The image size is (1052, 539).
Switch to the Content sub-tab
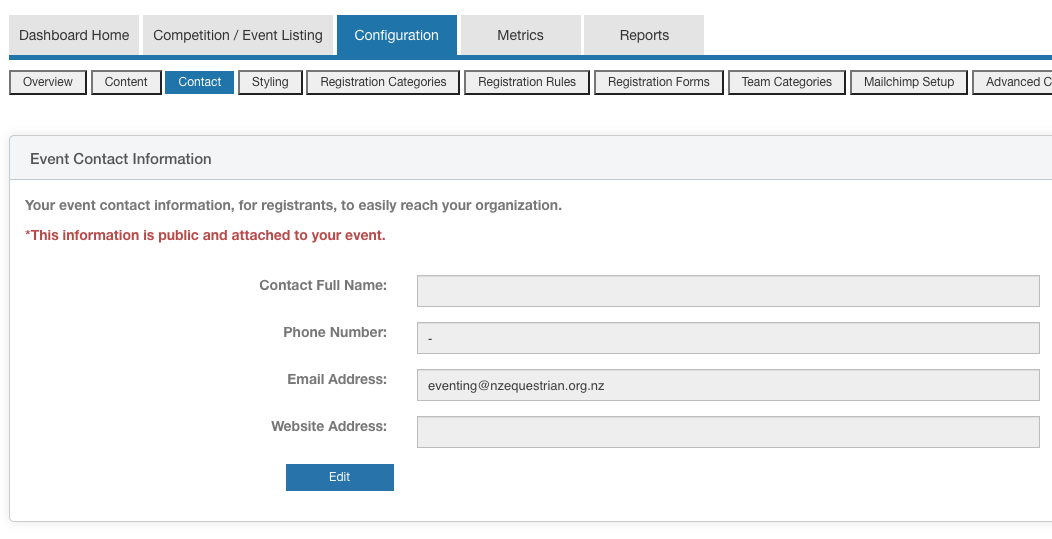click(x=126, y=82)
